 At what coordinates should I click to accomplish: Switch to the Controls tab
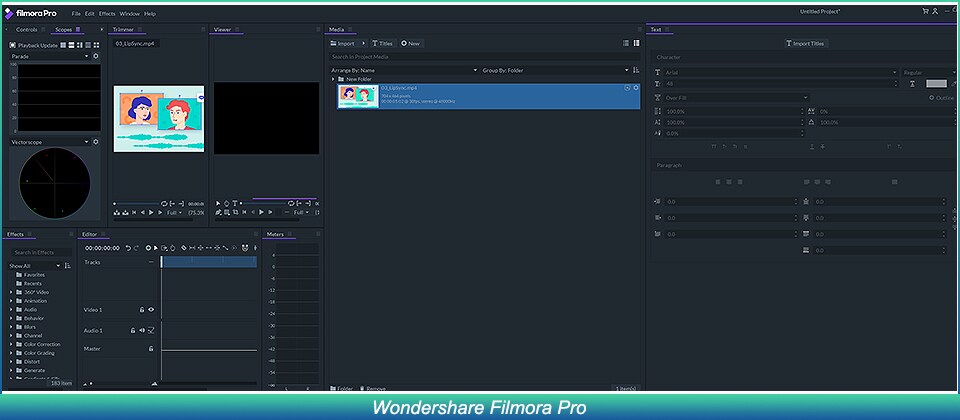pos(26,29)
